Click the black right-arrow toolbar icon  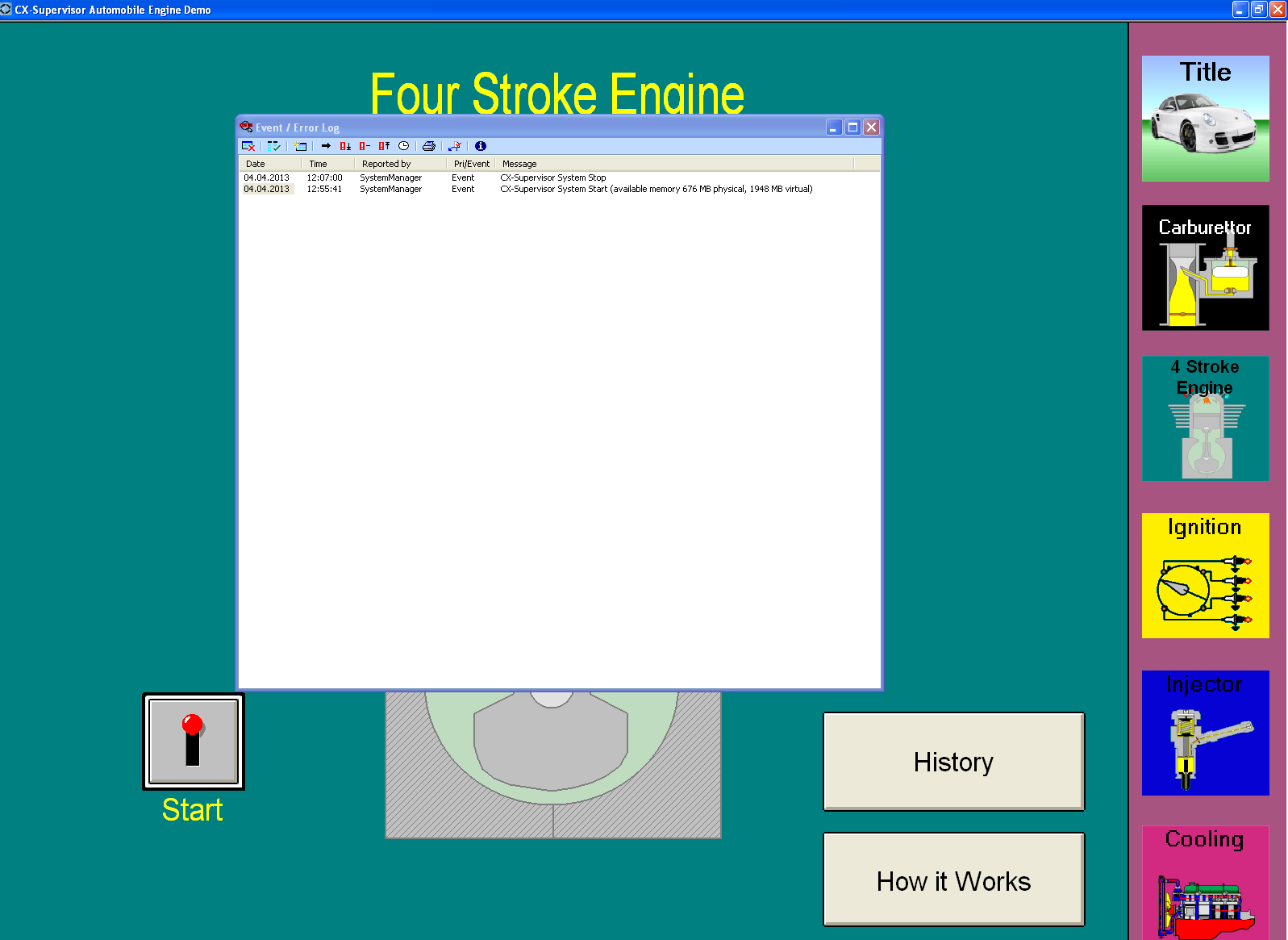(x=326, y=146)
